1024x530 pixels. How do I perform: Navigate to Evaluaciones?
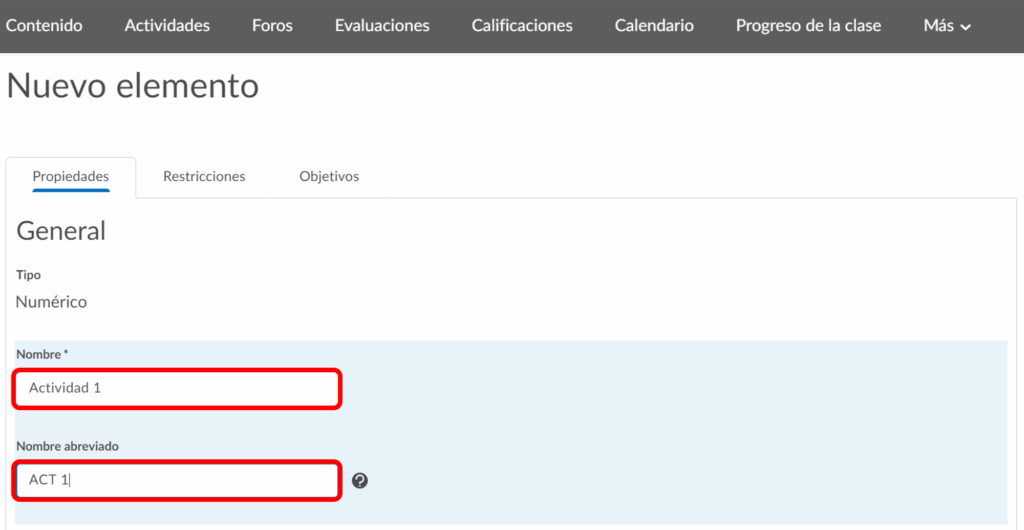(382, 26)
